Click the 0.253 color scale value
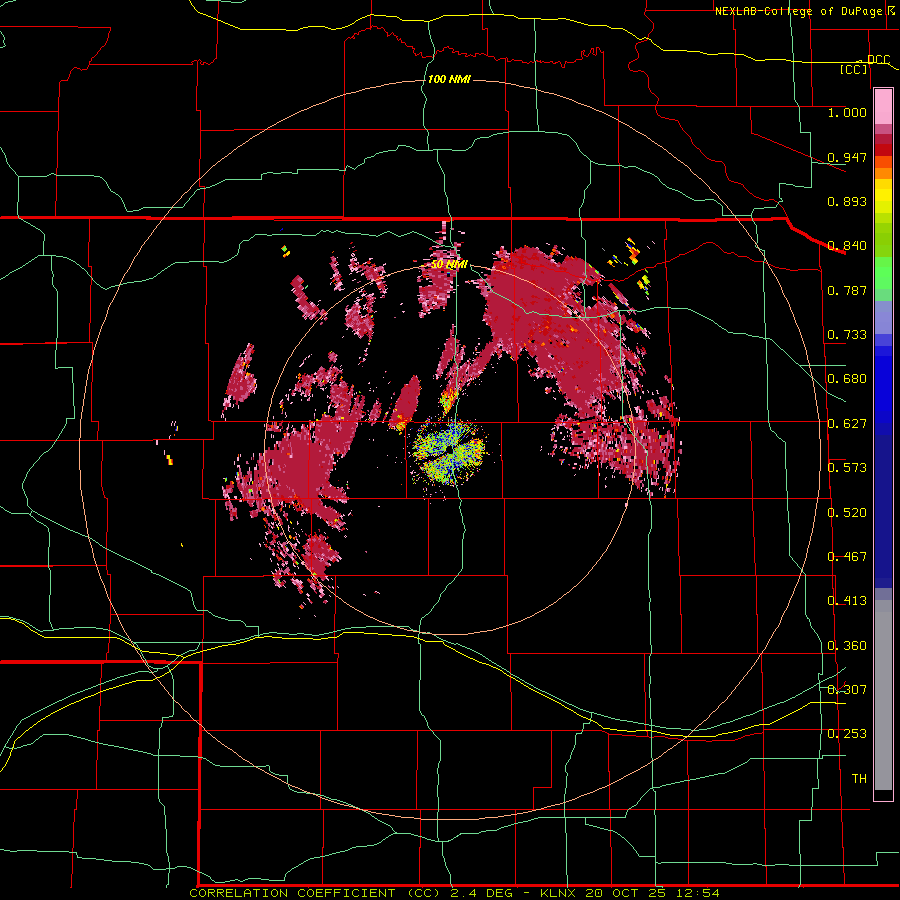Viewport: 900px width, 900px height. tap(847, 734)
